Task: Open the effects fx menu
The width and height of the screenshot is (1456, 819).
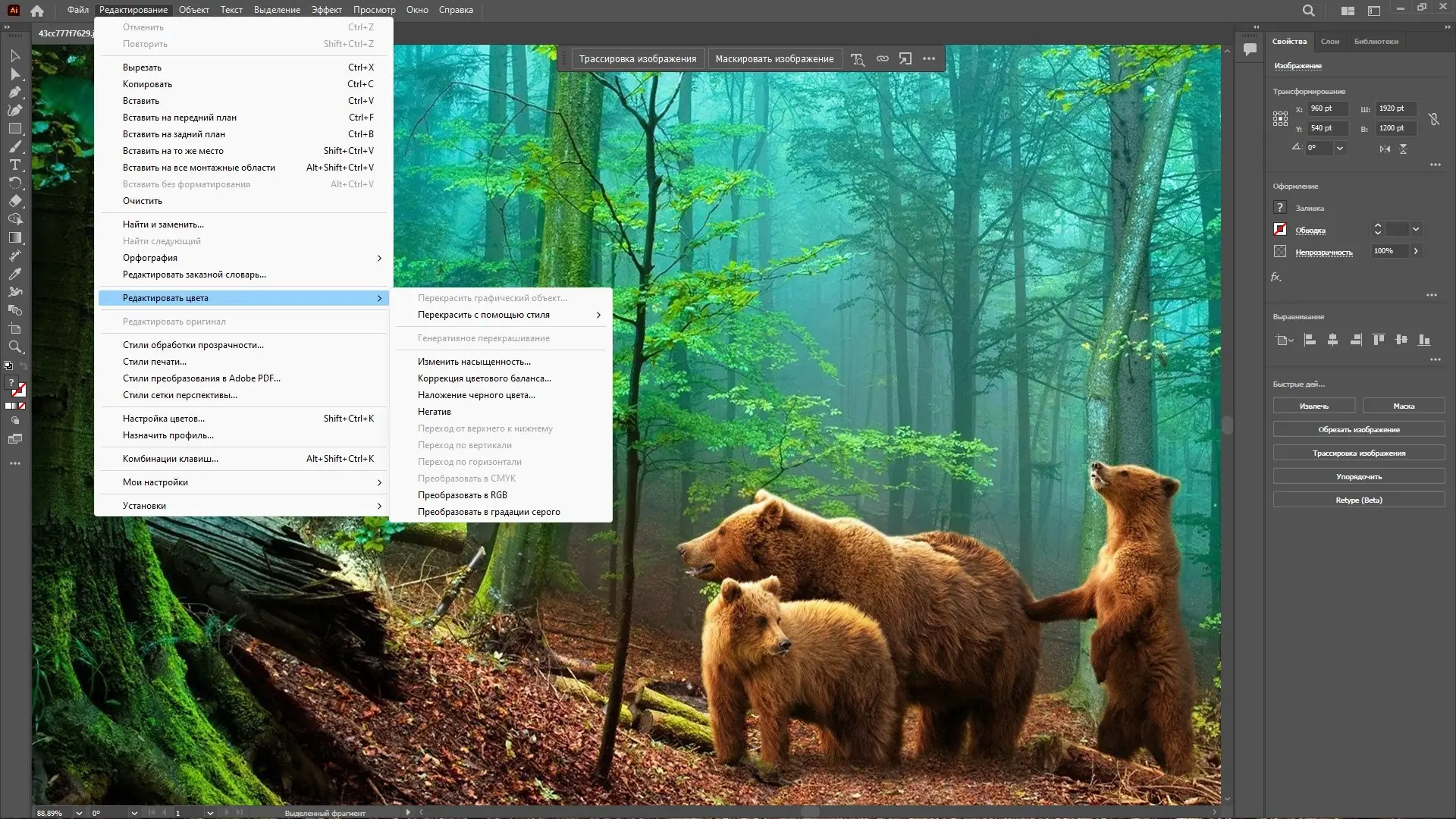Action: 1276,278
